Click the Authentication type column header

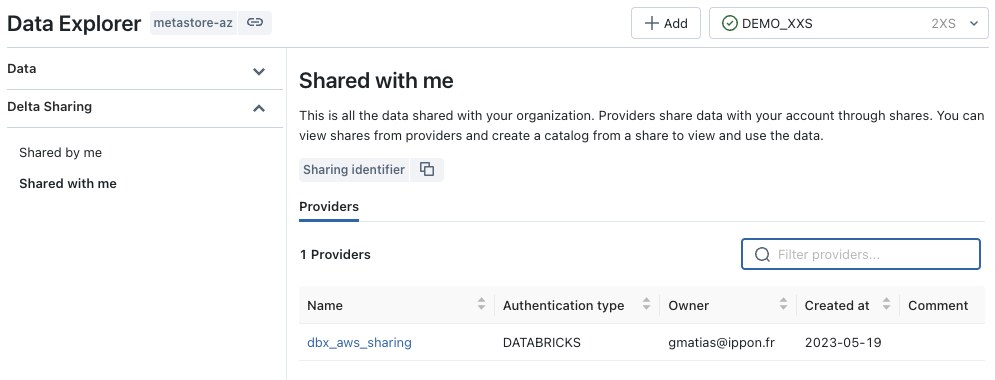[x=563, y=305]
